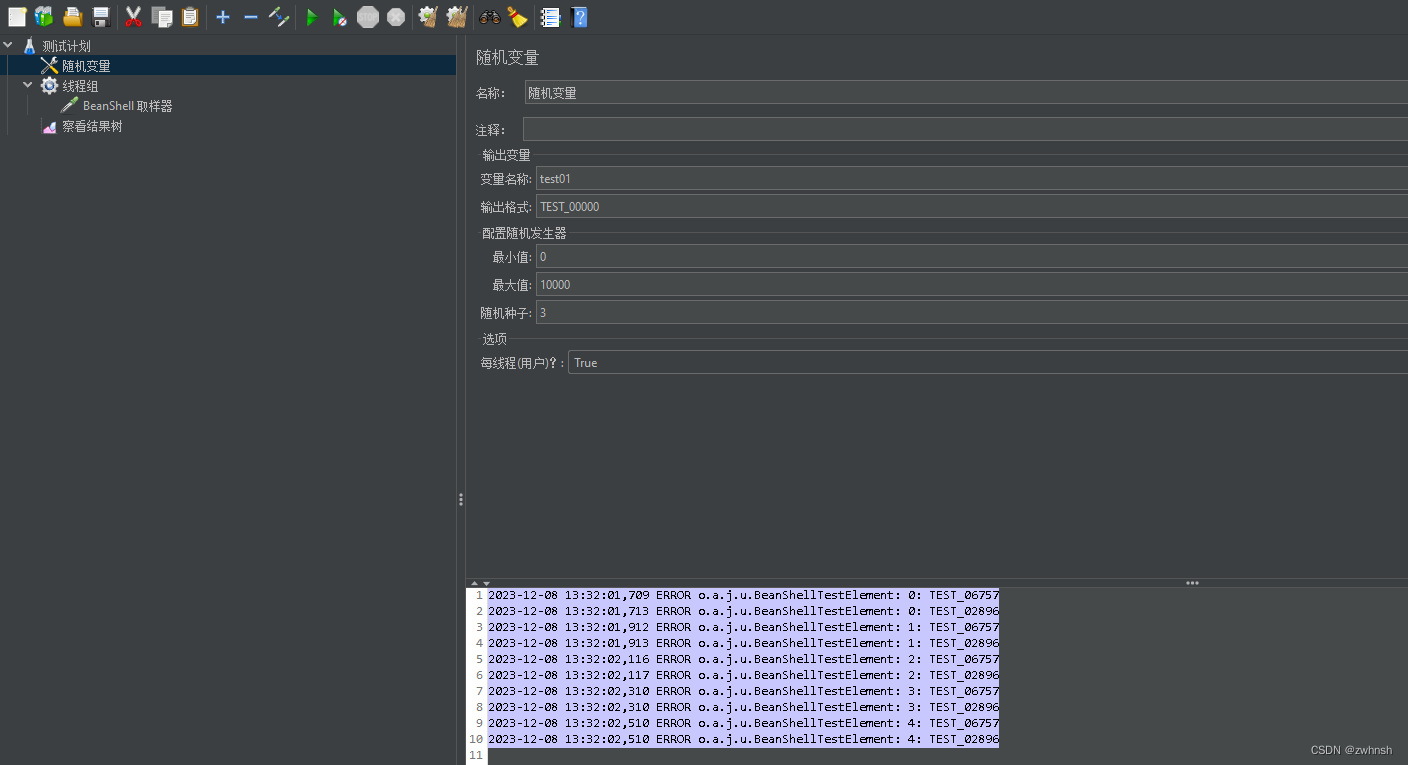Click the 变量名称 field containing test01
Viewport: 1408px width, 765px height.
coord(972,179)
